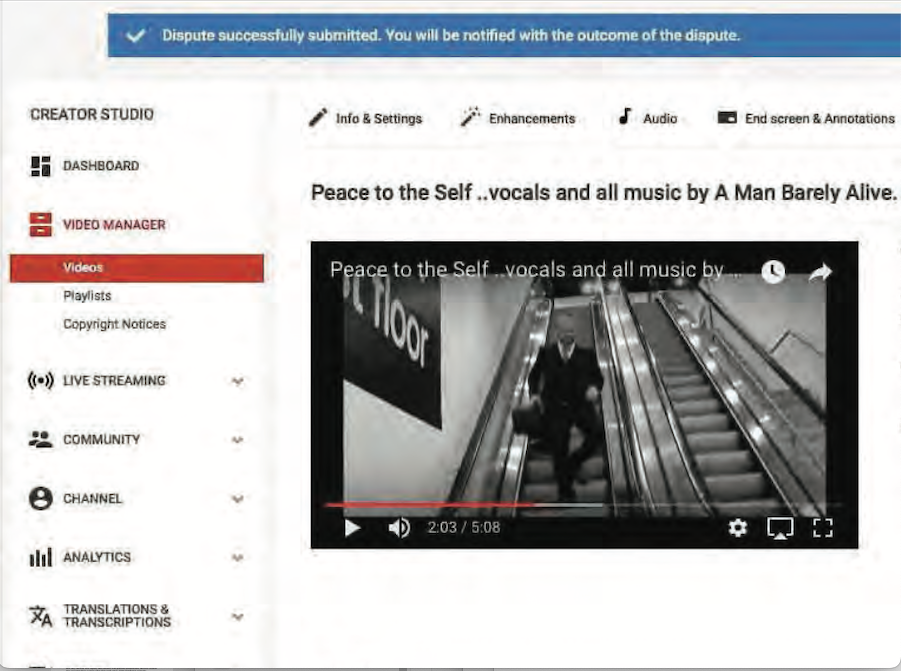The width and height of the screenshot is (901, 671).
Task: Expand the Live Streaming section chevron
Action: (237, 381)
